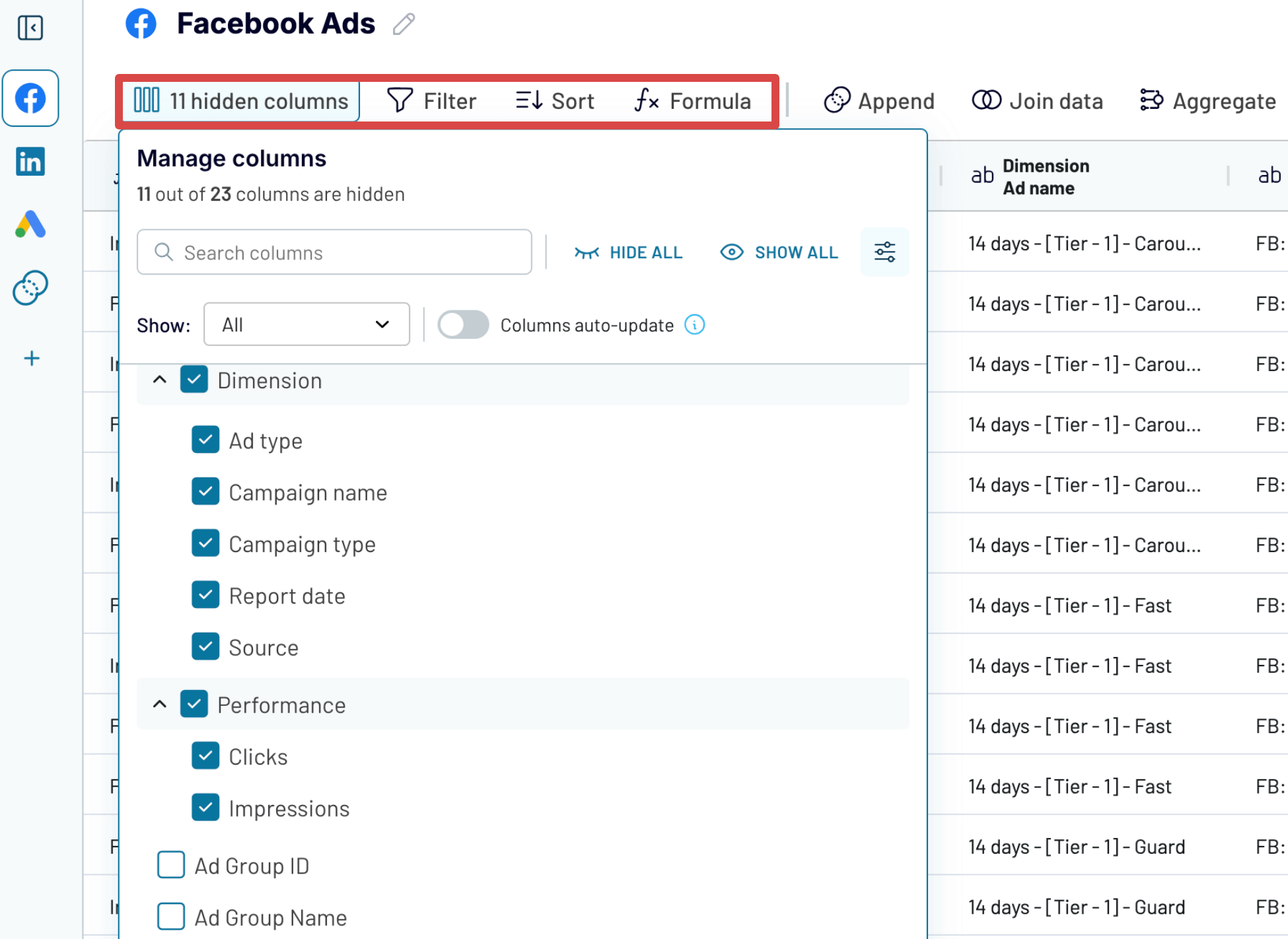Click the pencil icon to rename Facebook Ads
Image resolution: width=1288 pixels, height=939 pixels.
tap(404, 24)
